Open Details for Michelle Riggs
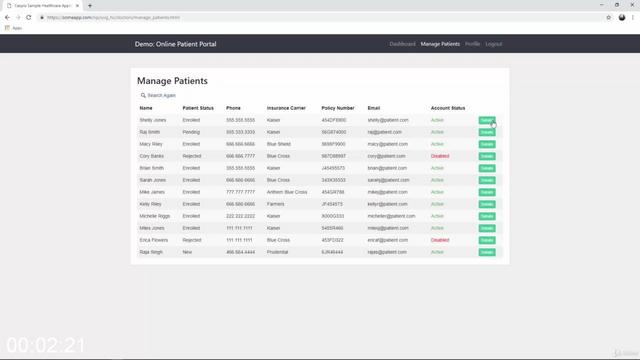 pos(487,216)
